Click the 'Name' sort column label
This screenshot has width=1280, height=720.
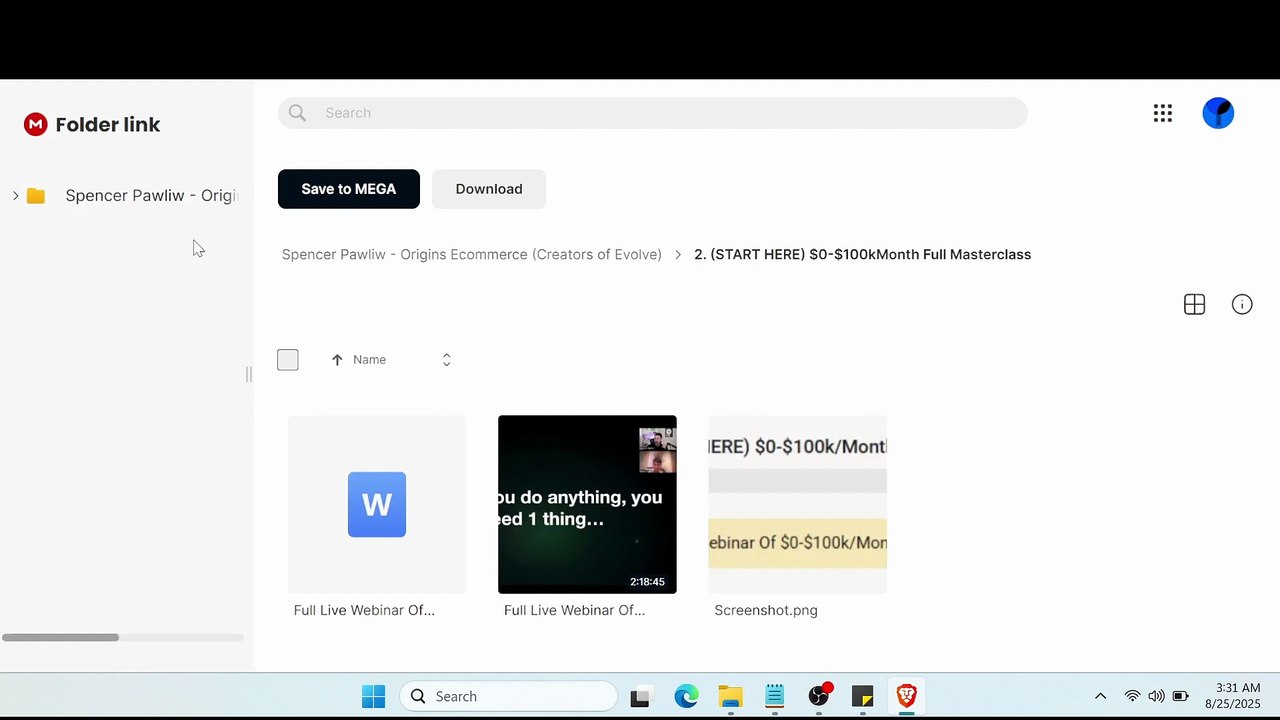[x=369, y=360]
